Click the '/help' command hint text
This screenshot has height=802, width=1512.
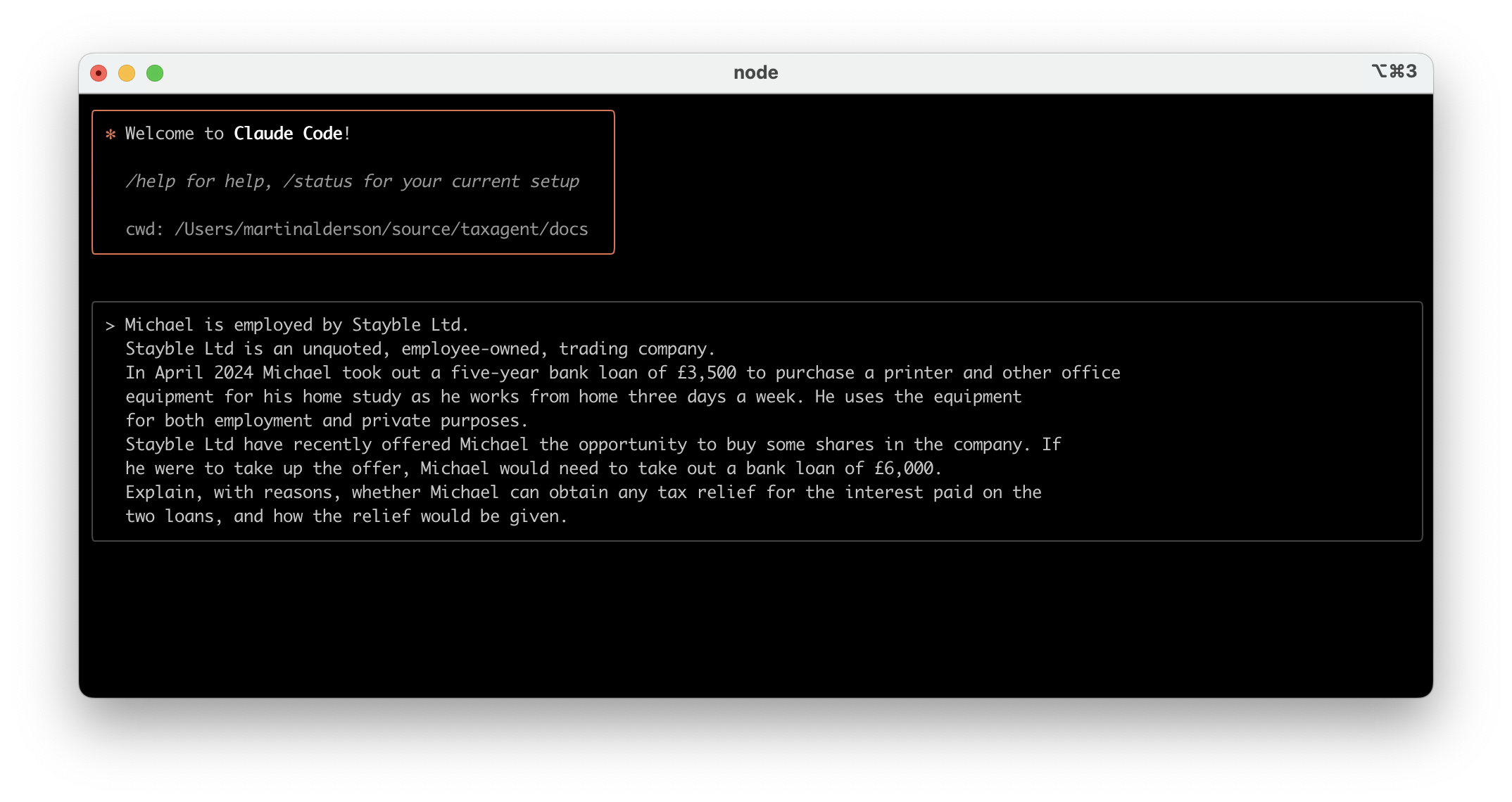point(150,182)
